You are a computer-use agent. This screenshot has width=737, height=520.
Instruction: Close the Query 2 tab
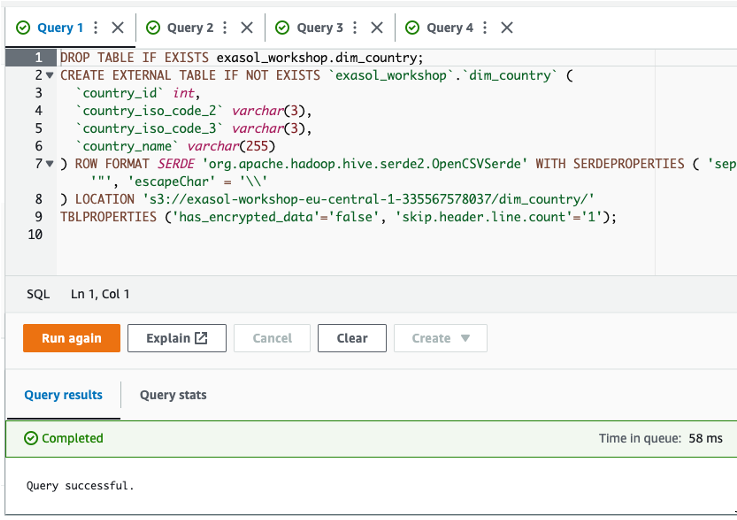point(247,28)
